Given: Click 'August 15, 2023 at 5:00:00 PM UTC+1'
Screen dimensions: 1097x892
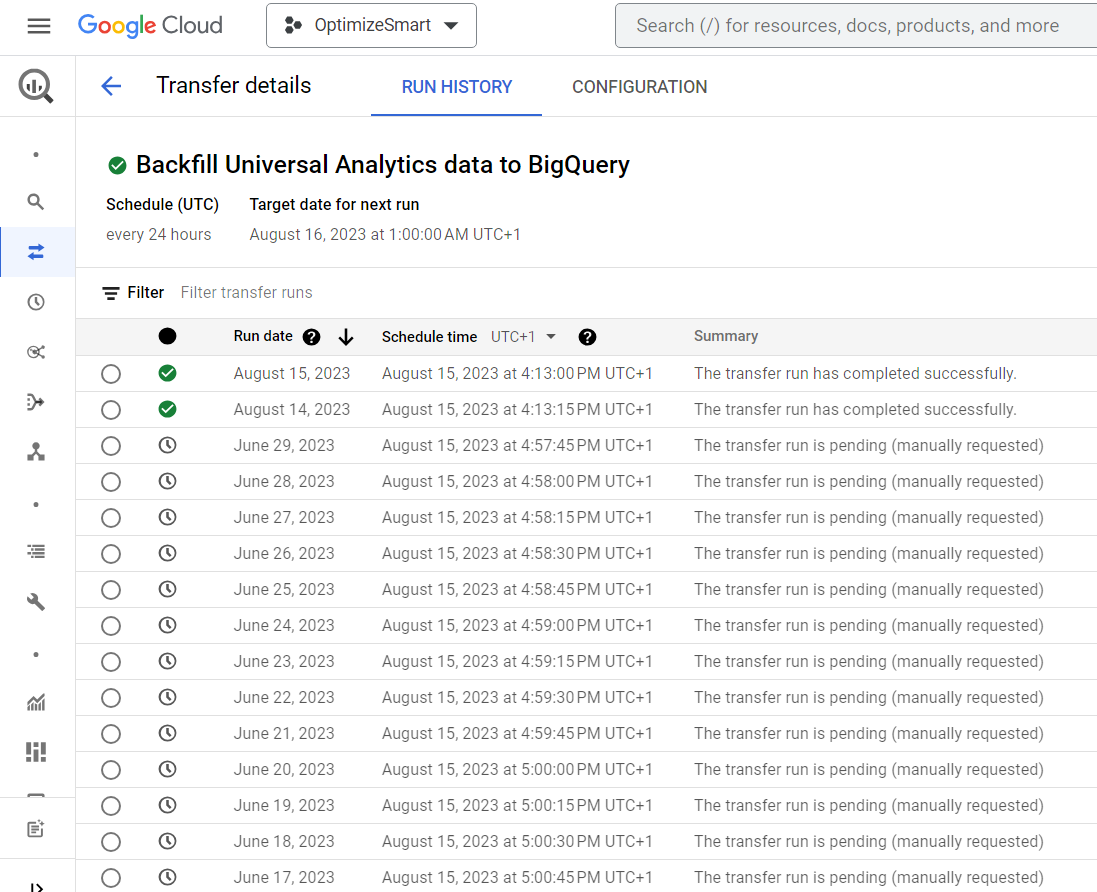Looking at the screenshot, I should pyautogui.click(x=517, y=770).
